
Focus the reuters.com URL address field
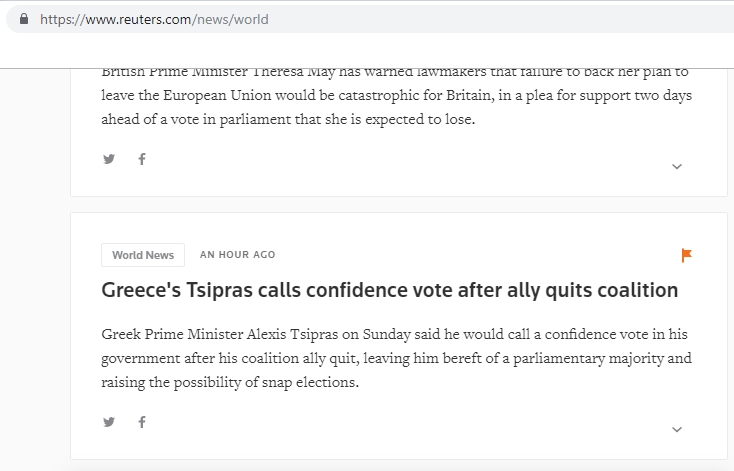tap(300, 19)
